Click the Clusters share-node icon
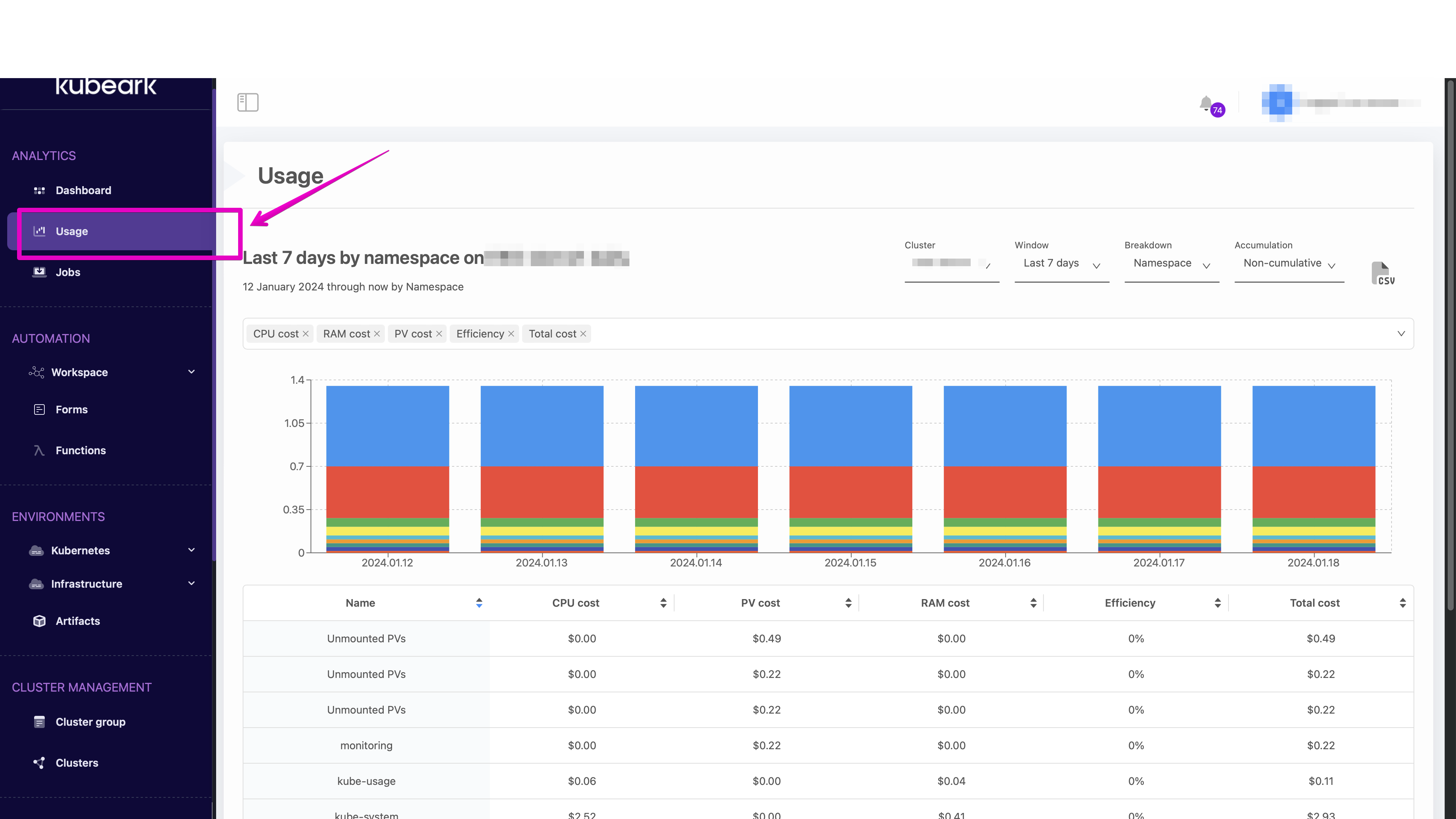 [39, 763]
